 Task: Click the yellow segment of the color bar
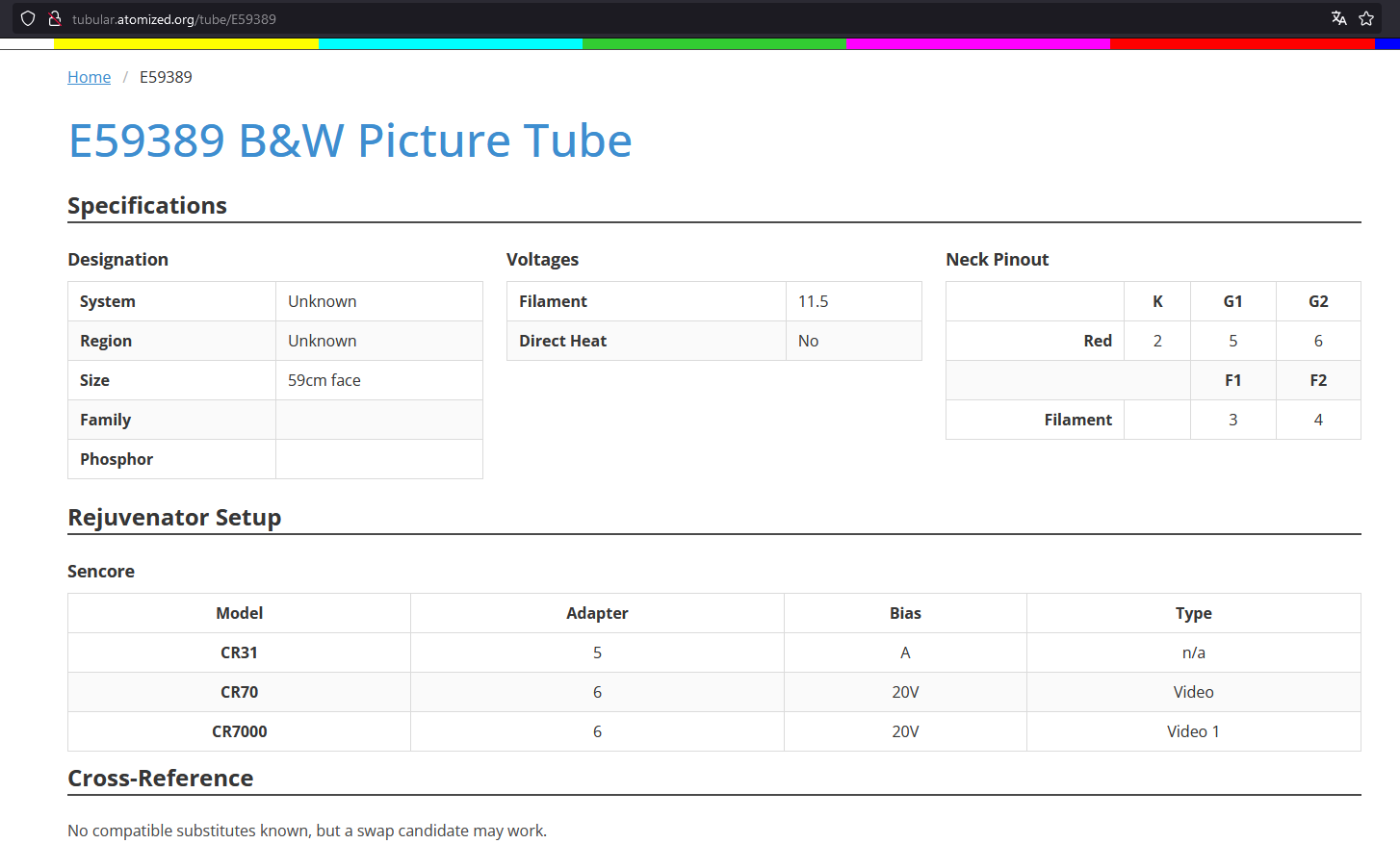(x=186, y=43)
